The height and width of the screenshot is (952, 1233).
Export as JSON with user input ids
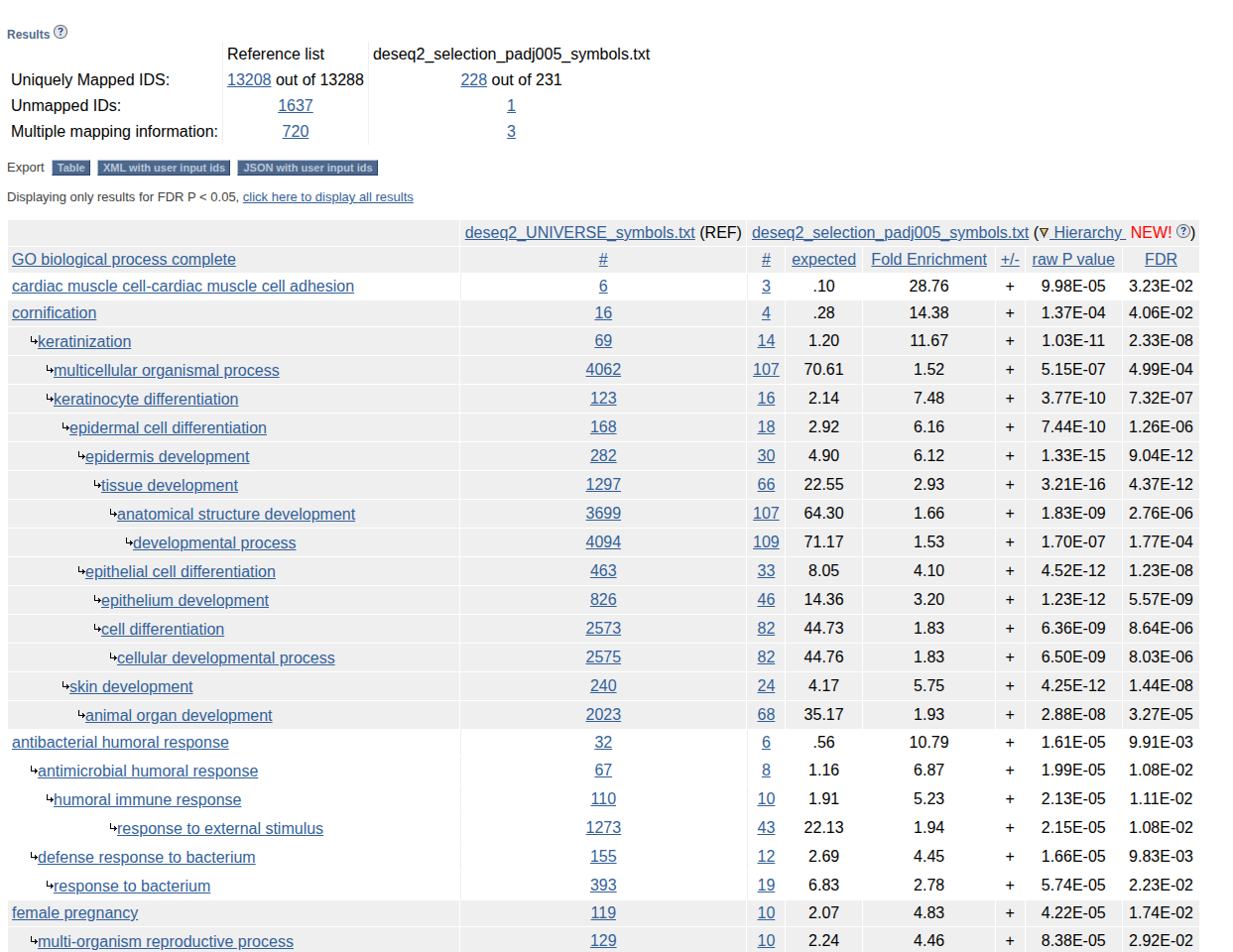(x=307, y=168)
